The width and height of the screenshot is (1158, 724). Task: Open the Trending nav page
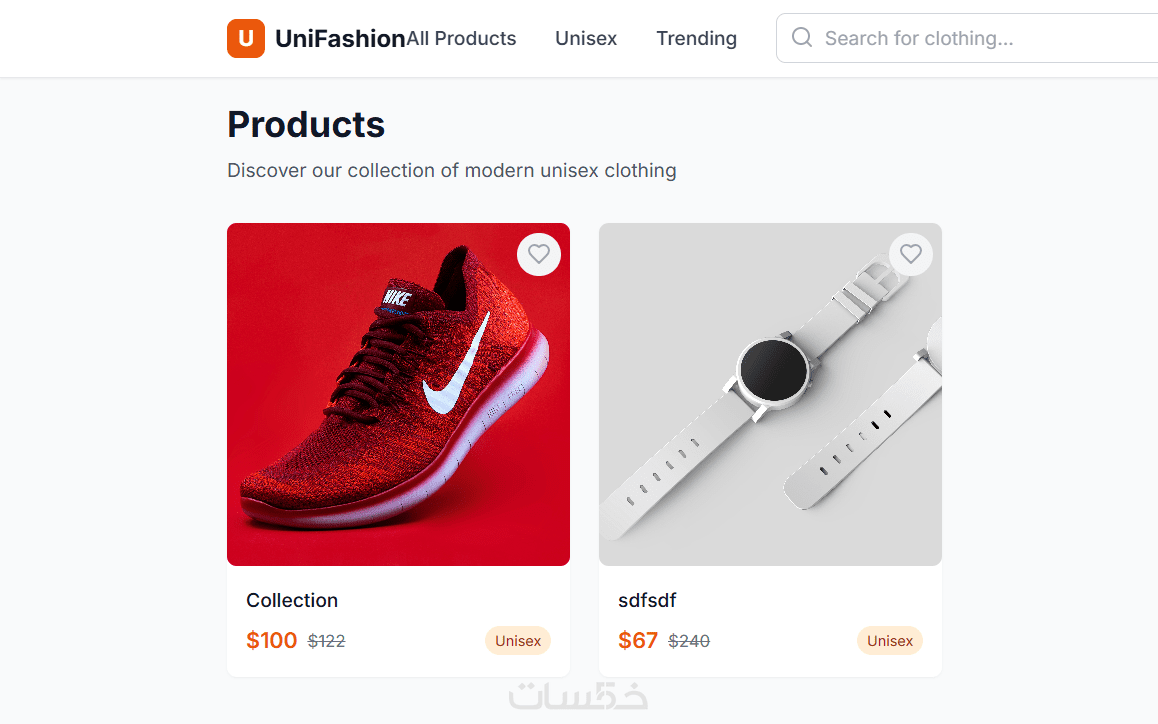click(696, 39)
